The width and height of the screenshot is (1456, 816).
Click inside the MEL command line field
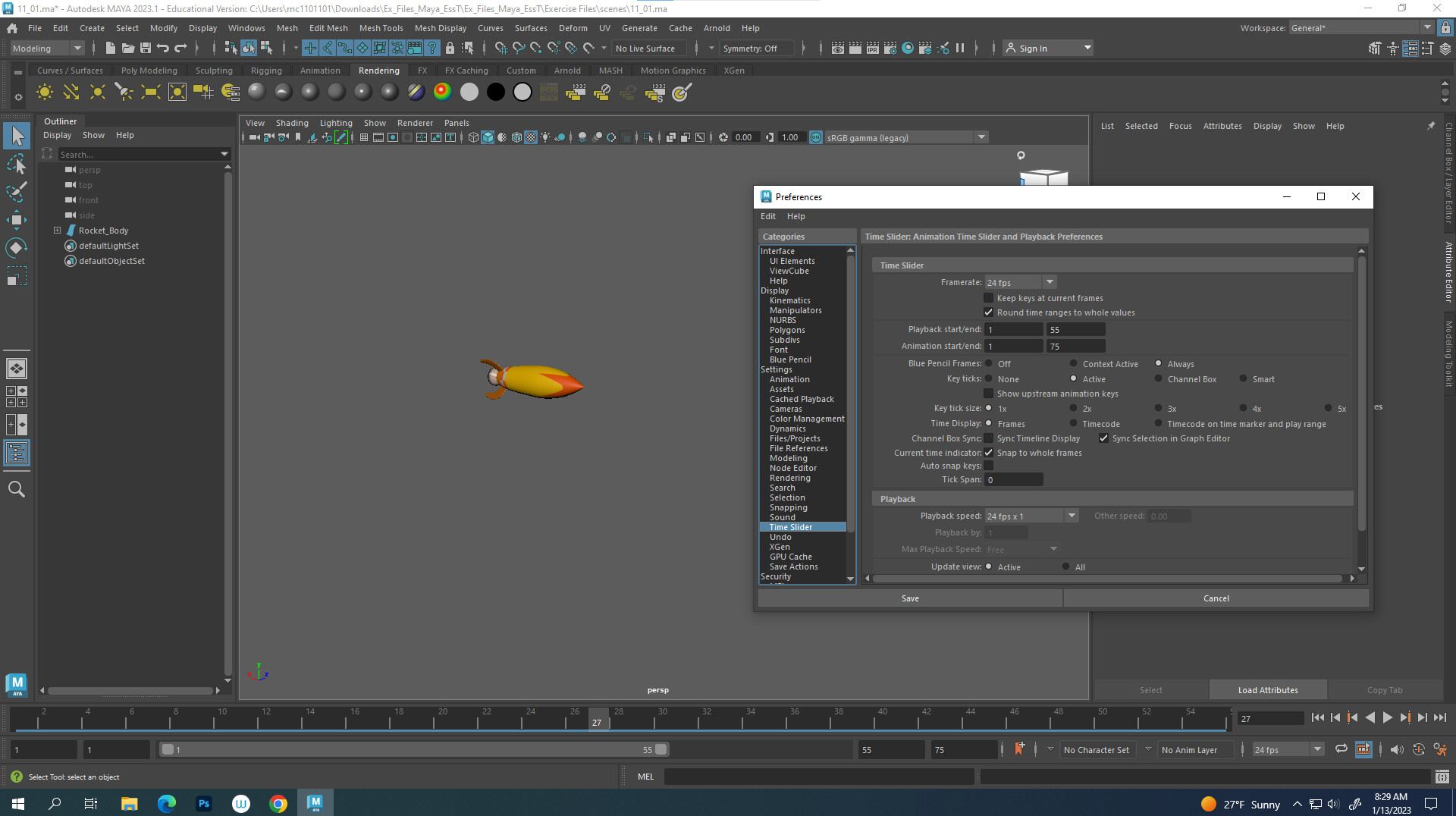click(819, 777)
